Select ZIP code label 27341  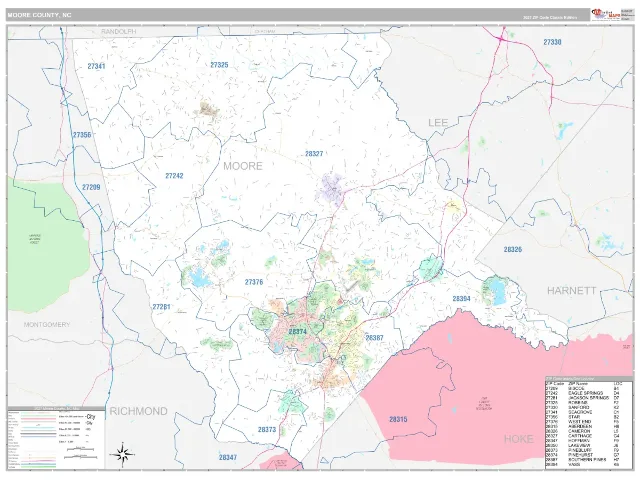[x=96, y=66]
